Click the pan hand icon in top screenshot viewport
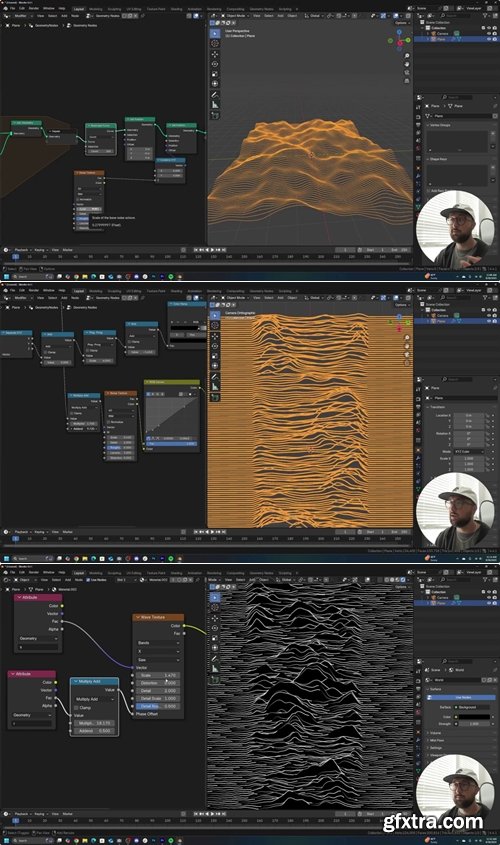This screenshot has height=845, width=500. tap(407, 64)
